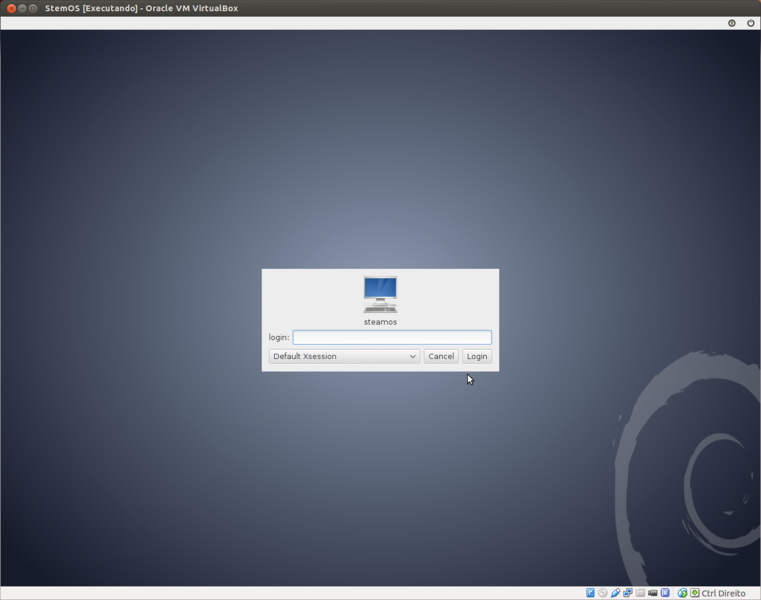Click the login text input field
761x600 pixels.
[x=392, y=337]
